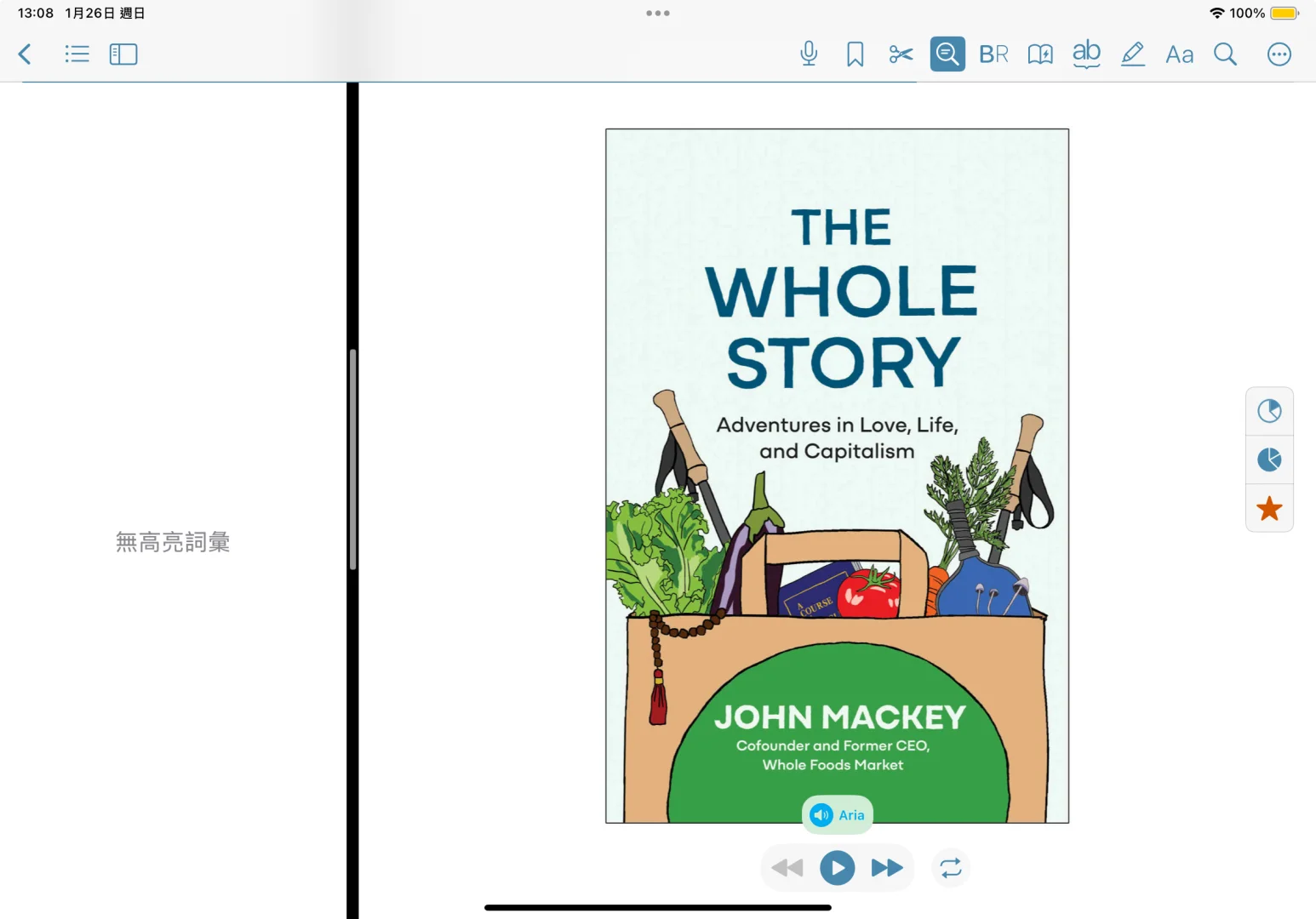Add a bookmark to this page
The image size is (1316, 919).
coord(855,54)
